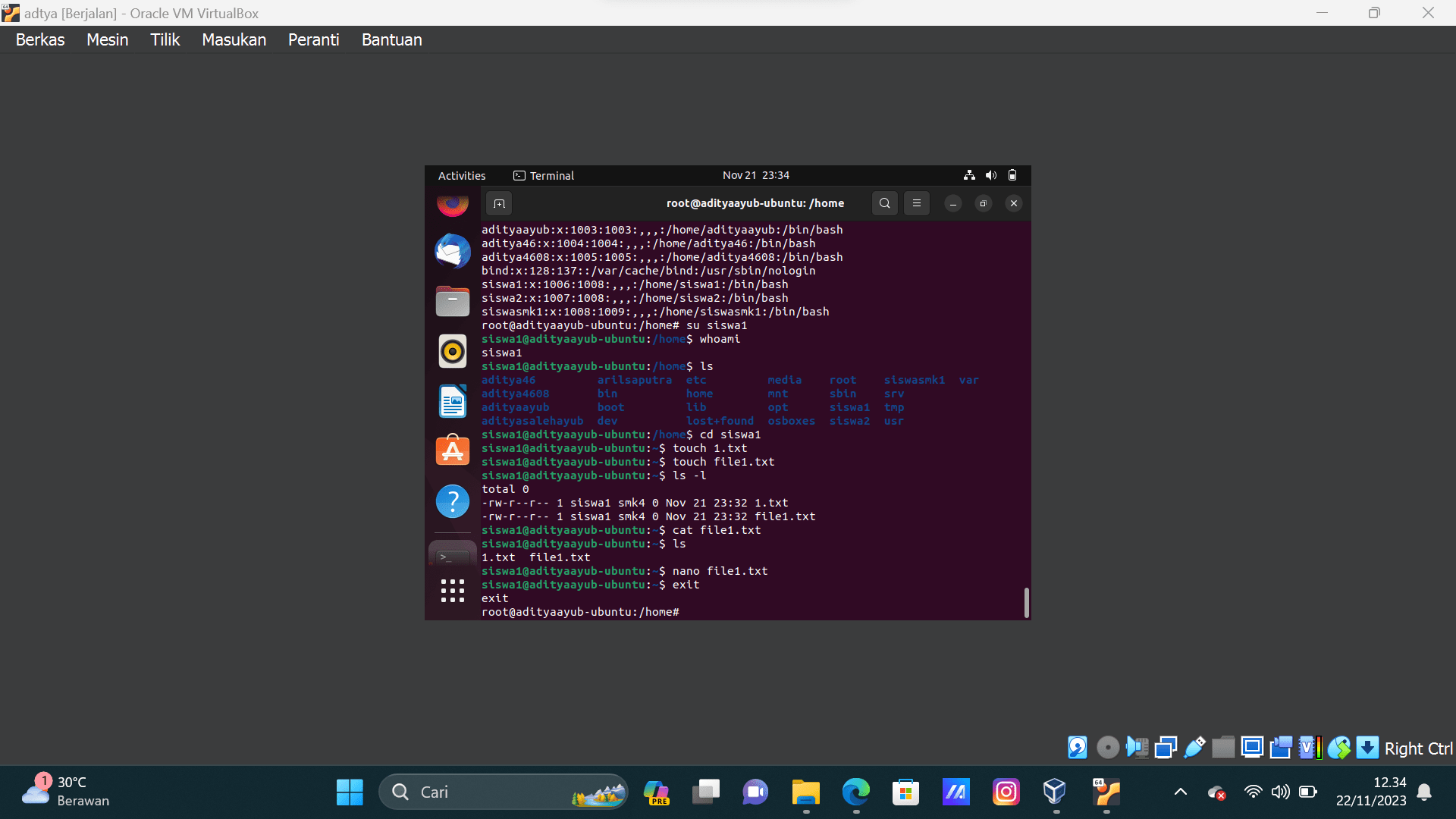The width and height of the screenshot is (1456, 819).
Task: Open VirtualBox Manager from the taskbar
Action: [1055, 792]
